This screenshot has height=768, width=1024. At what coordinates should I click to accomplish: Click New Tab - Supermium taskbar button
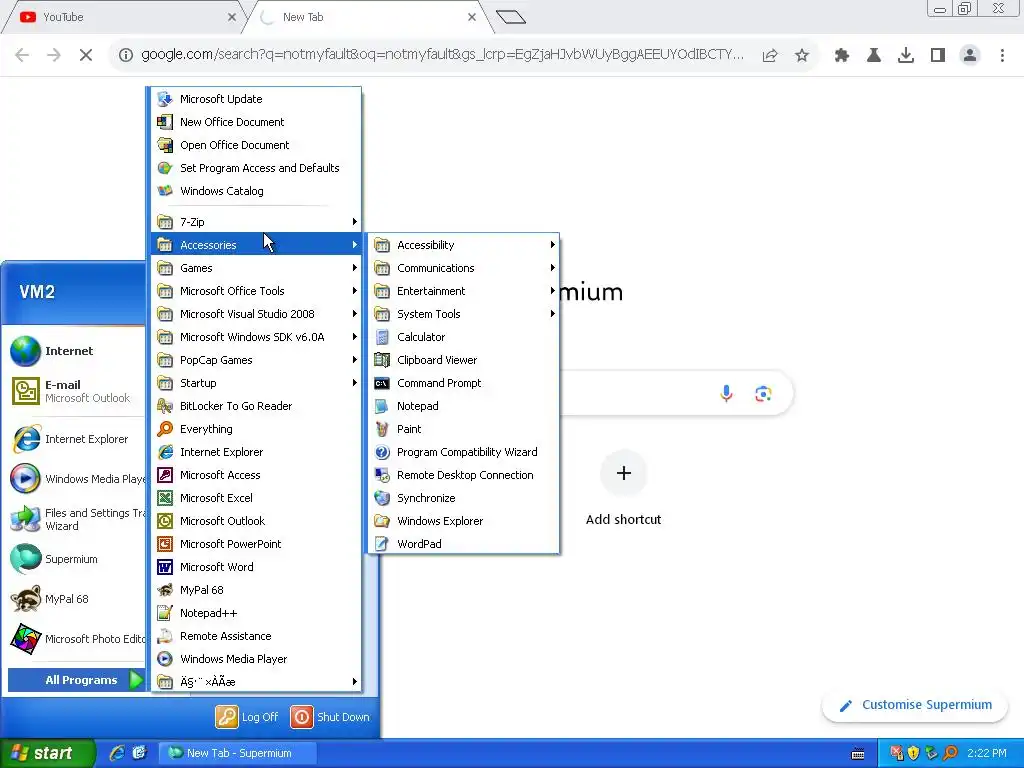point(238,753)
